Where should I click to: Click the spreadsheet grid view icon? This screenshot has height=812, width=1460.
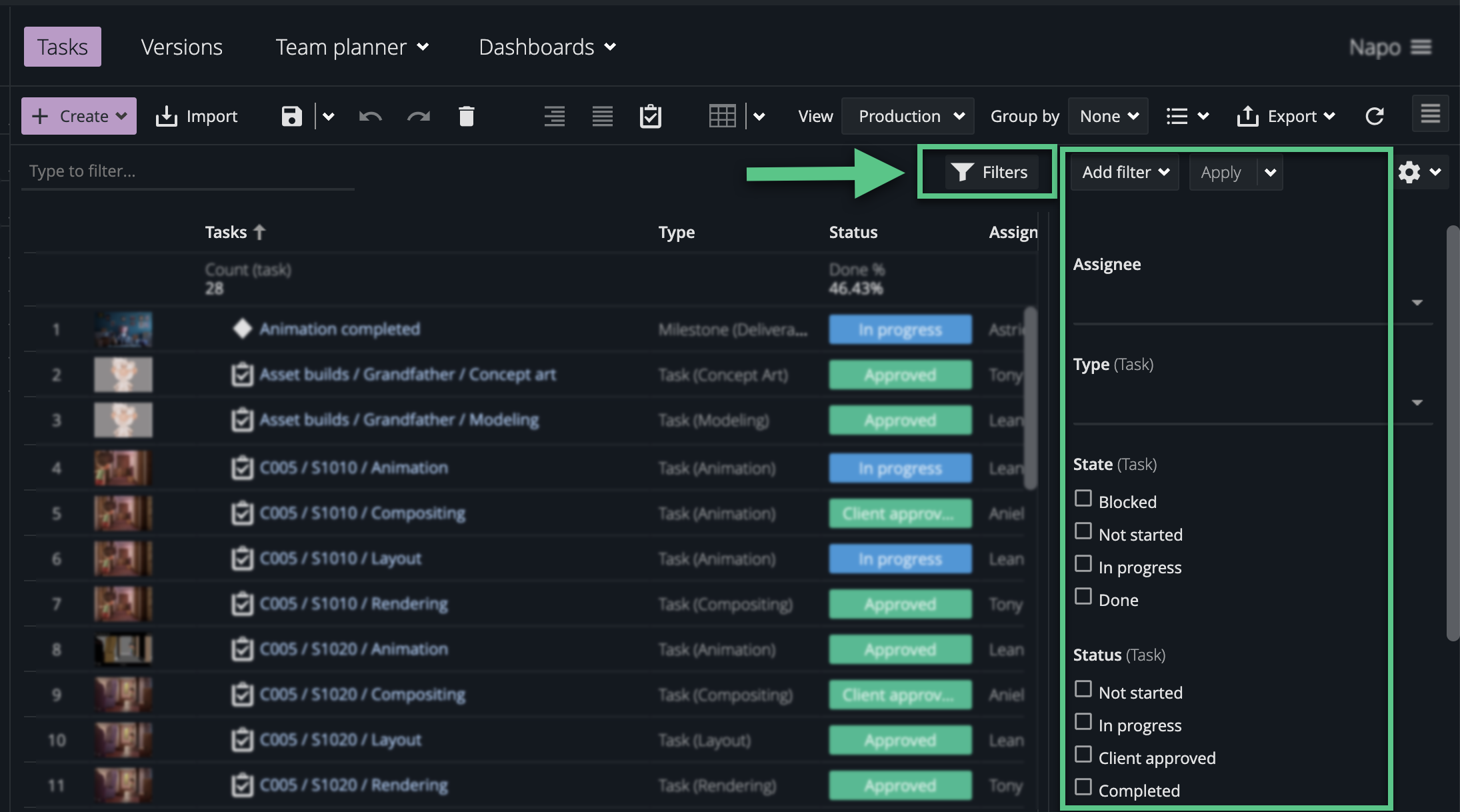(x=723, y=115)
